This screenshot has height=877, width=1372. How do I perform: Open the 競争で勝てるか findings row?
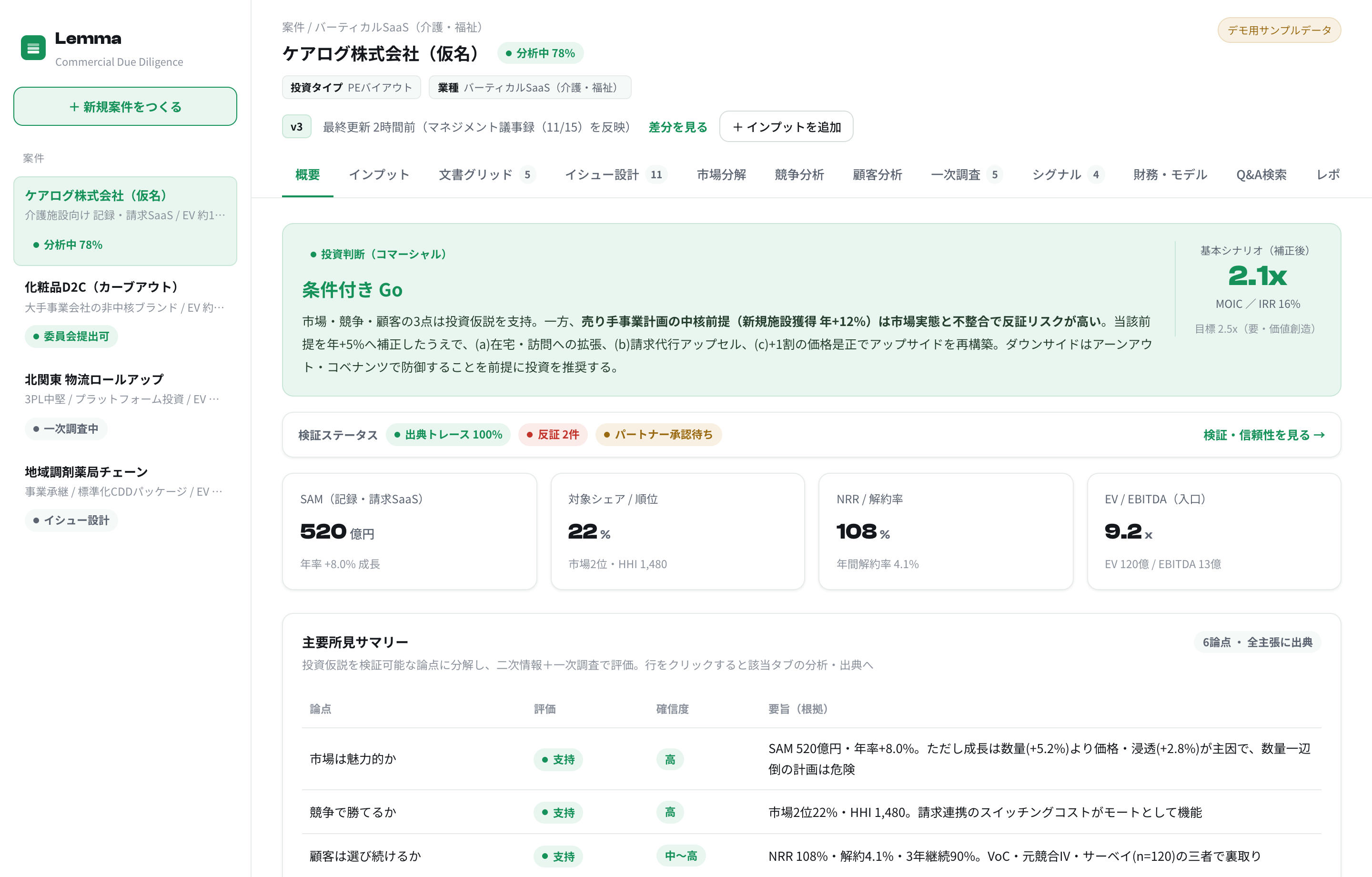811,812
